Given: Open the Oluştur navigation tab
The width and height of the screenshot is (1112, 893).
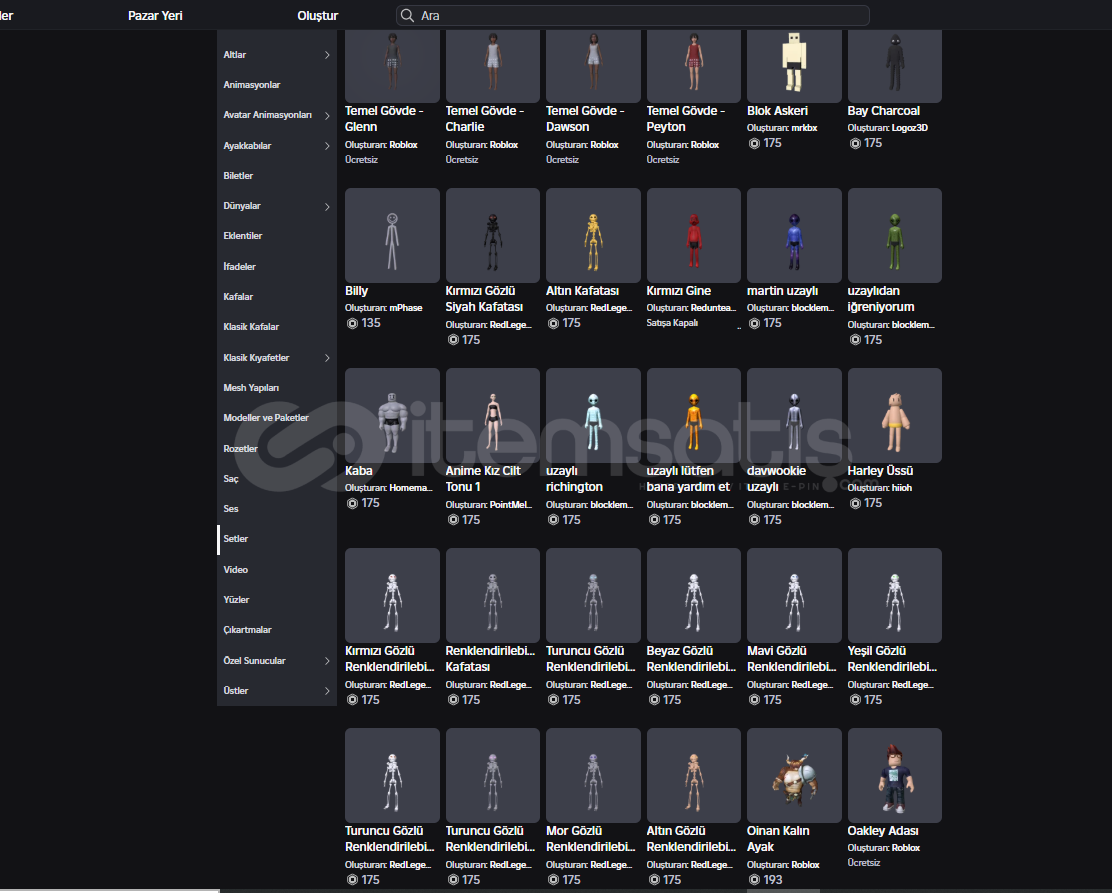Looking at the screenshot, I should click(318, 16).
